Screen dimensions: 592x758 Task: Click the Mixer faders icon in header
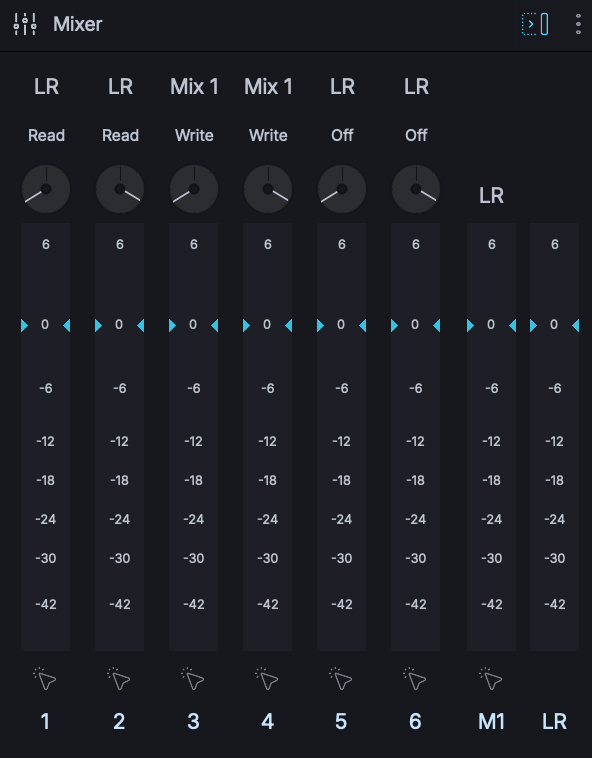[x=25, y=24]
